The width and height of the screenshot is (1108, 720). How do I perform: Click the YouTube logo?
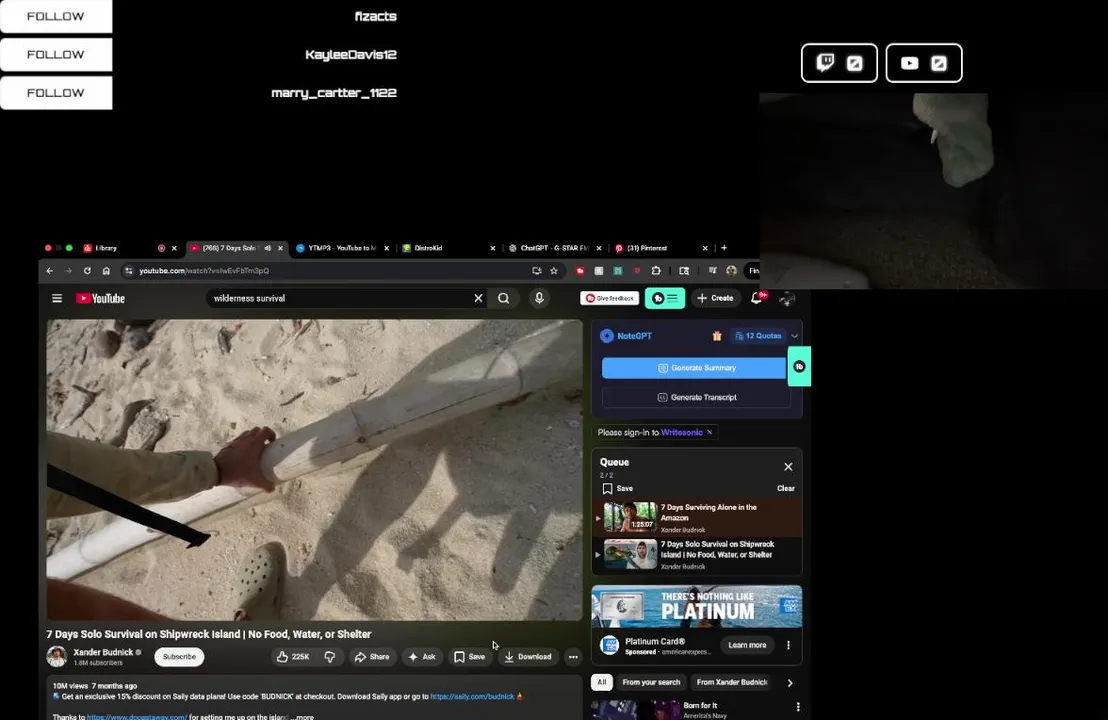click(100, 298)
